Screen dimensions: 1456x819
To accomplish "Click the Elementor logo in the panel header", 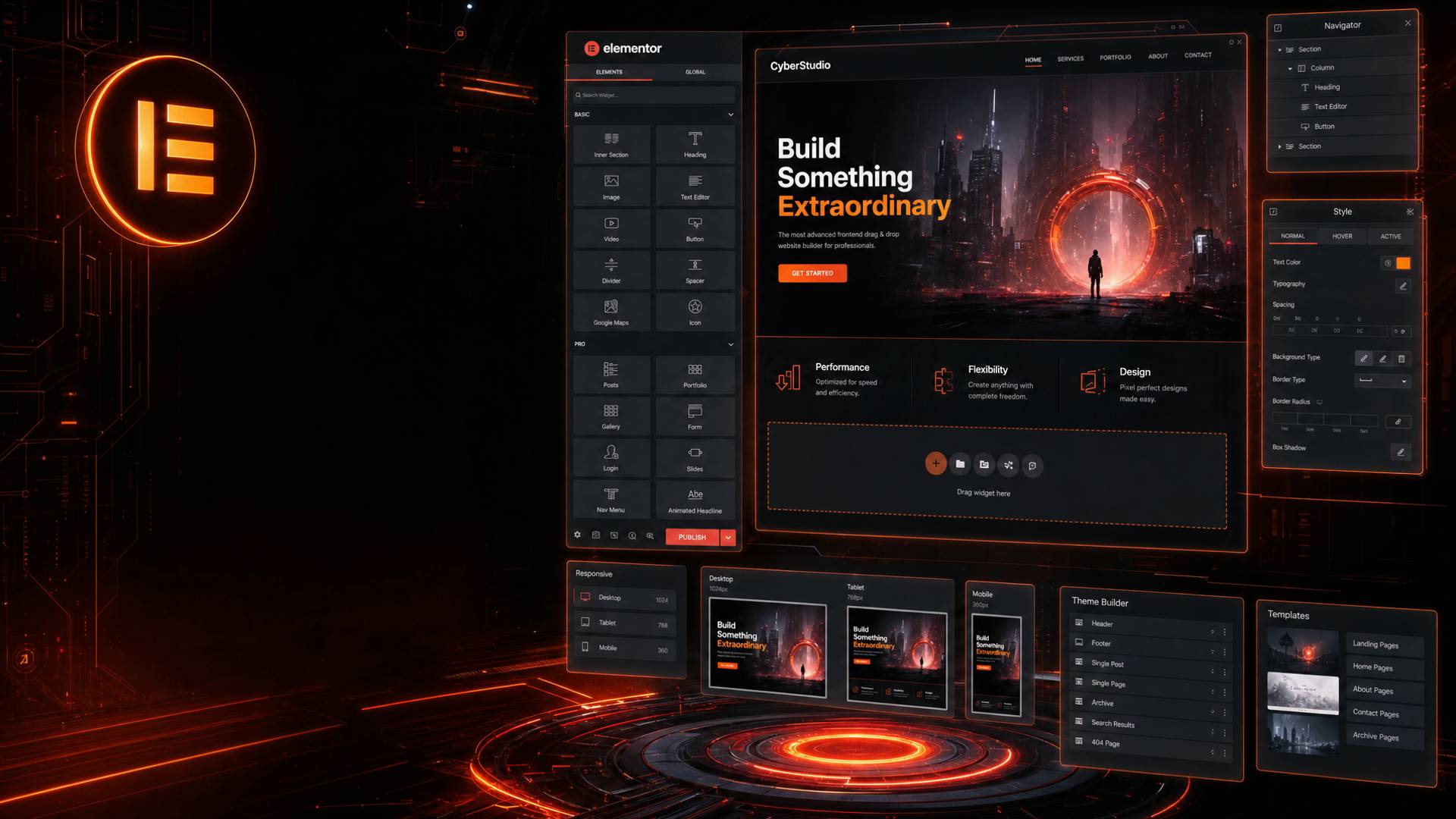I will pyautogui.click(x=623, y=49).
